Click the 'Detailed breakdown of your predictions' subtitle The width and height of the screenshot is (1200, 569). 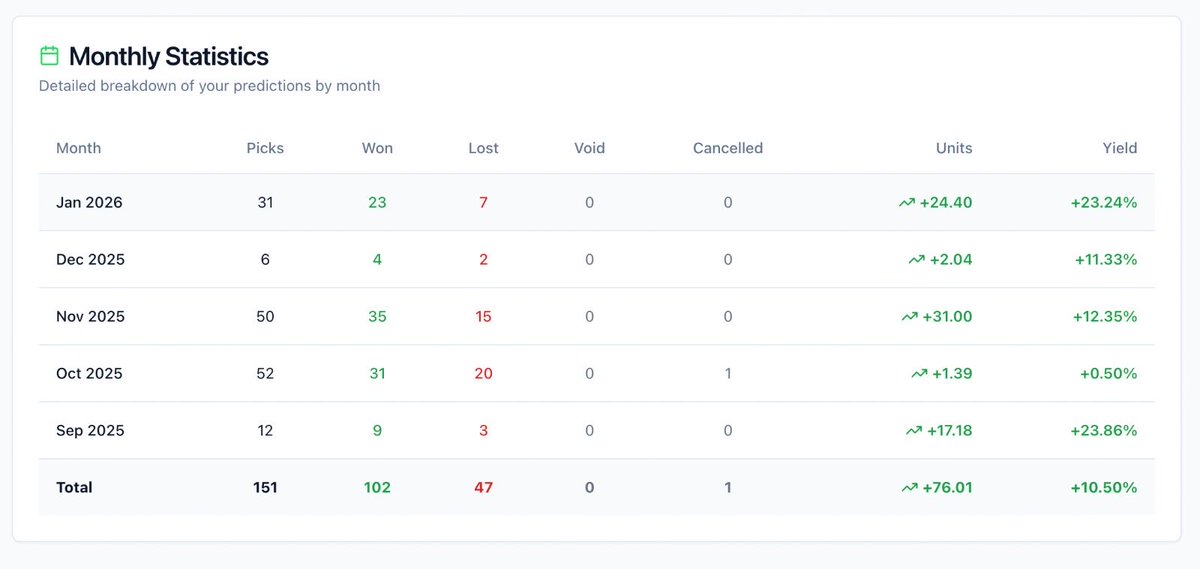click(x=209, y=86)
